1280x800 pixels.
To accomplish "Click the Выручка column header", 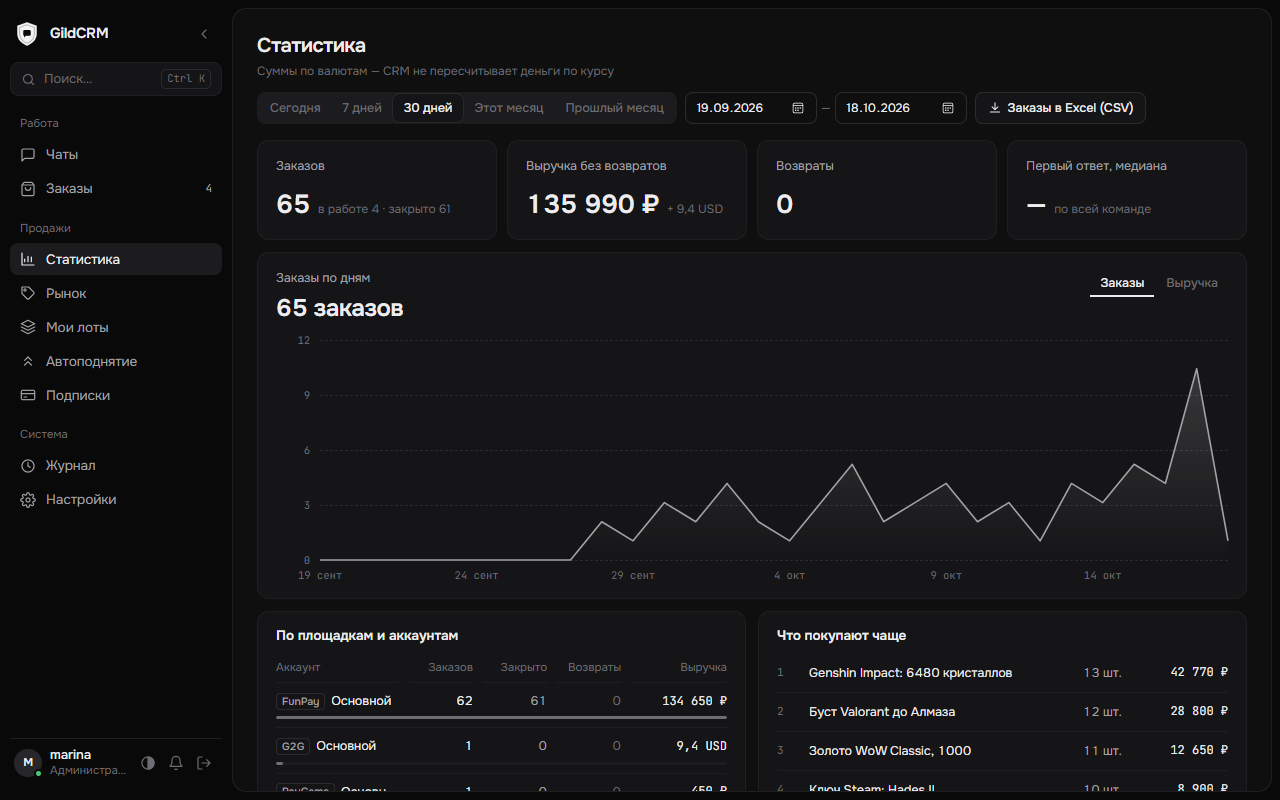I will (x=704, y=667).
